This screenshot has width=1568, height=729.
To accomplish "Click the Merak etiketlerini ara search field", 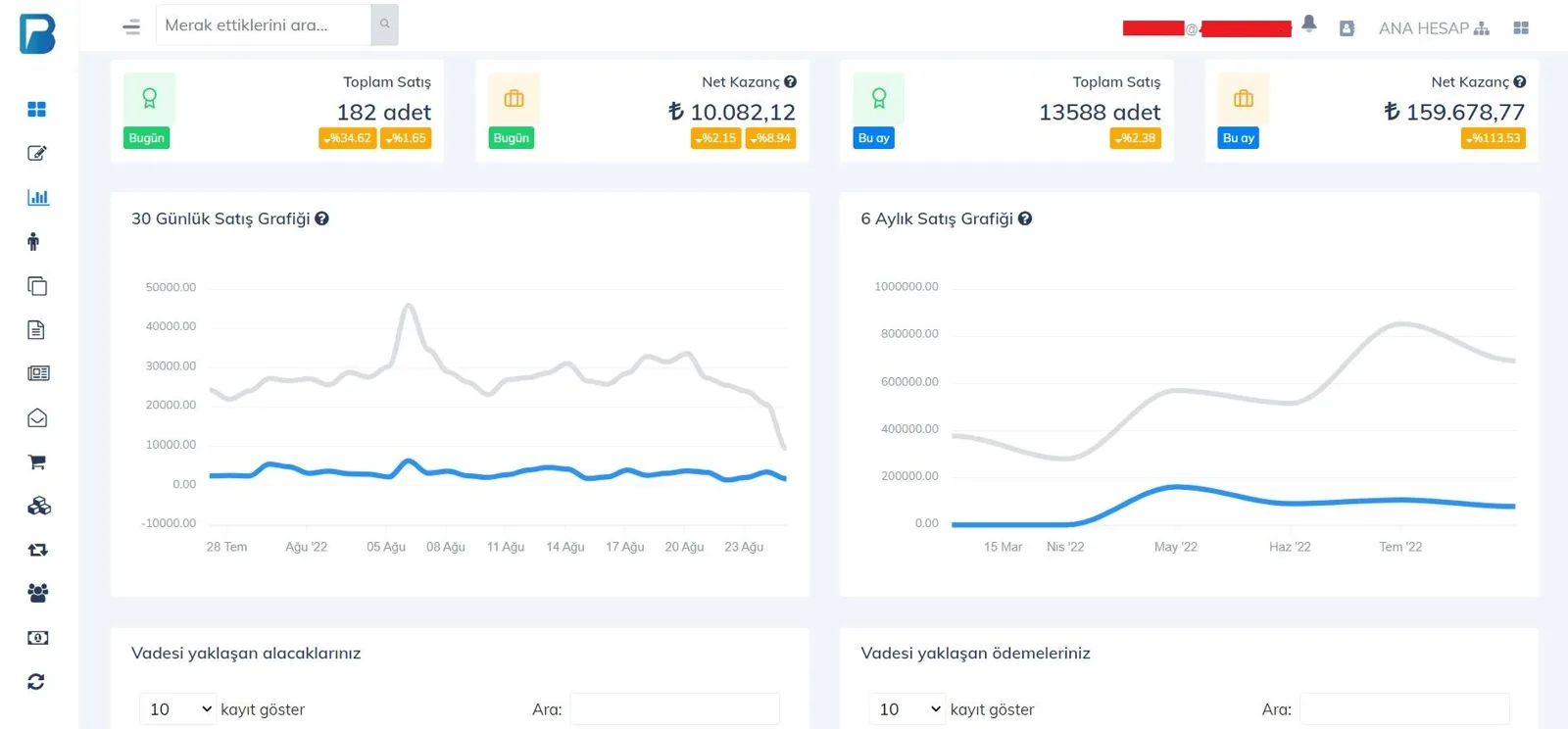I will pyautogui.click(x=264, y=24).
